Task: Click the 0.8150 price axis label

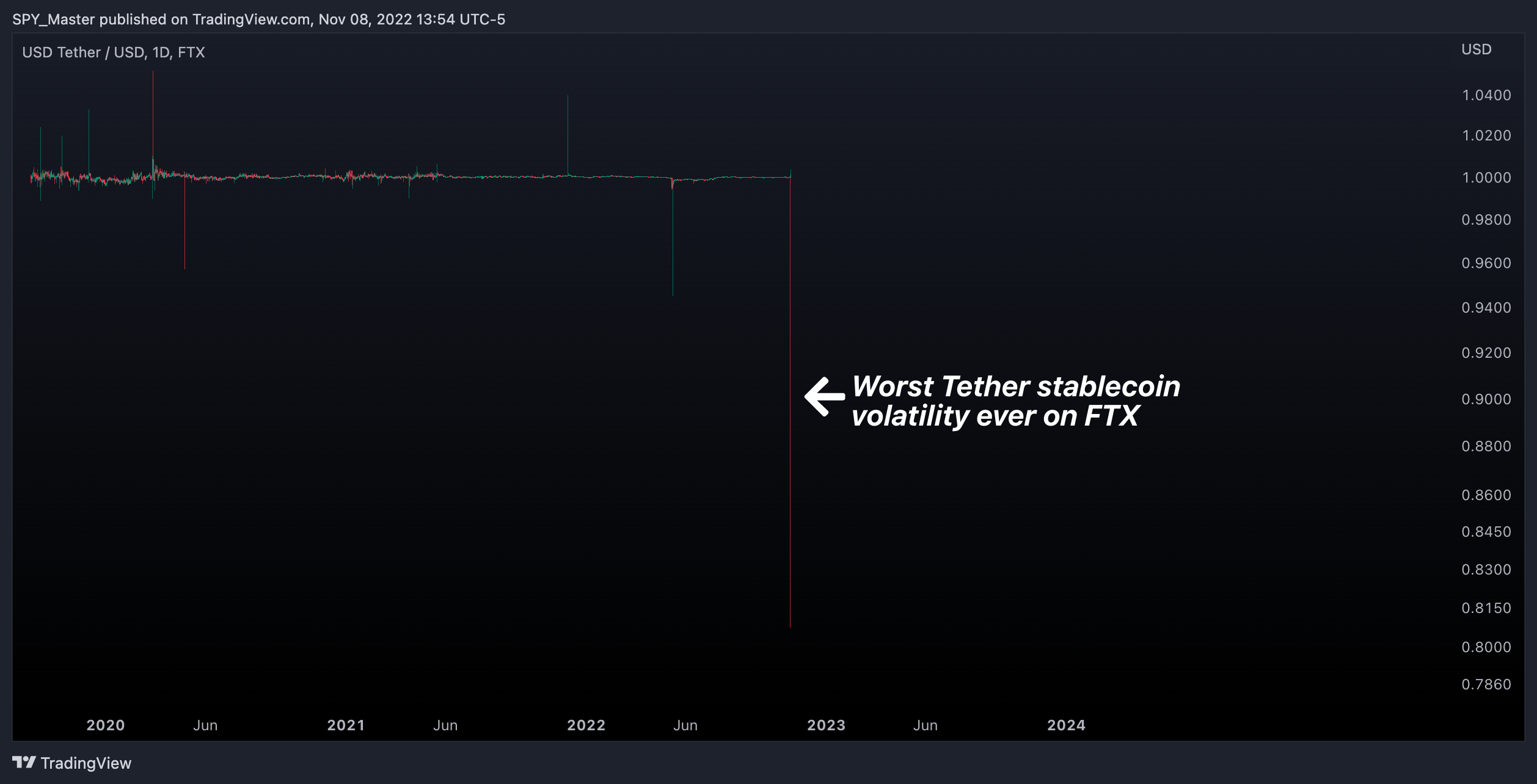Action: click(1486, 608)
